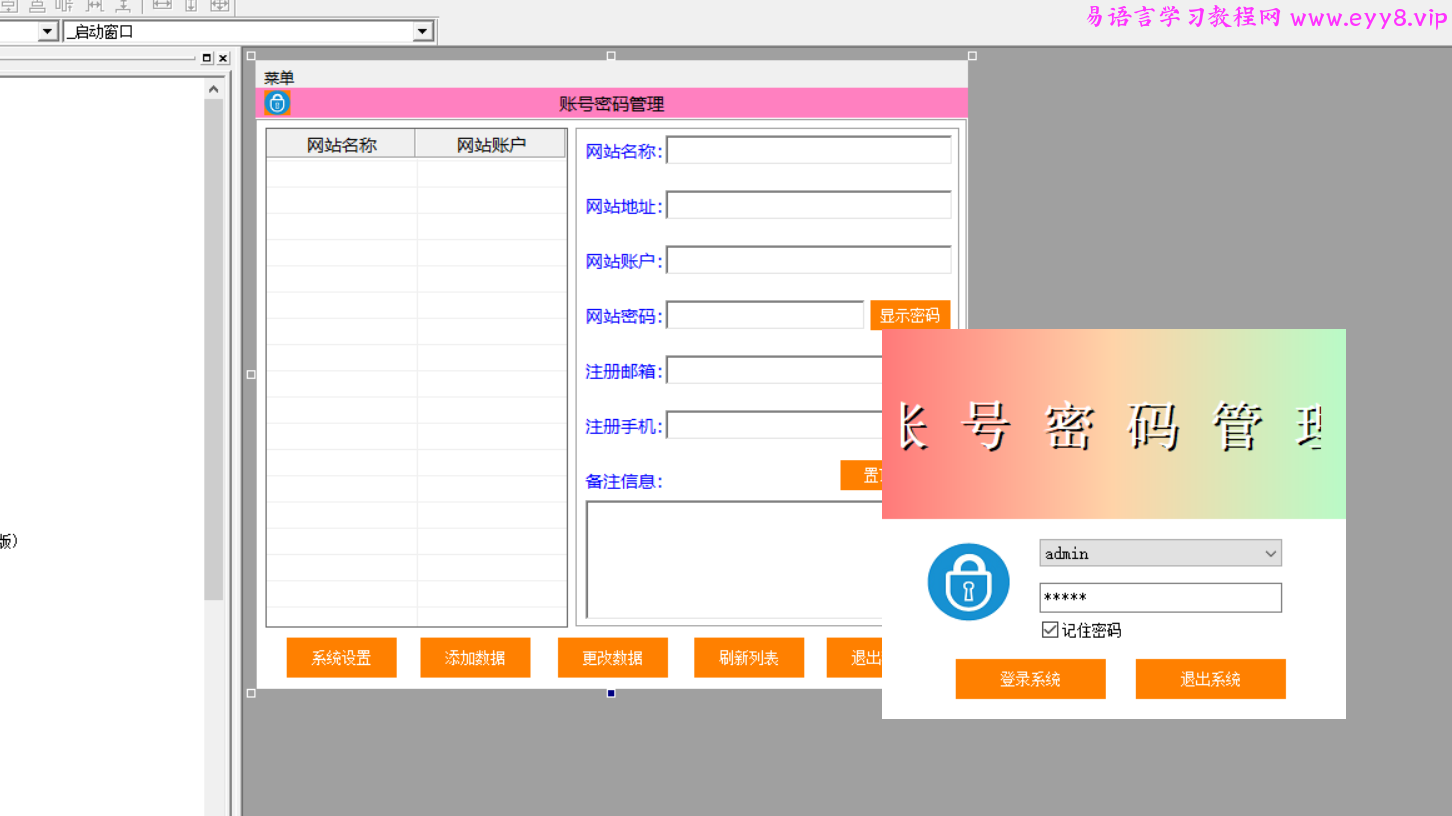Click the 注册邮箱 input field
Image resolution: width=1452 pixels, height=816 pixels.
pos(775,370)
